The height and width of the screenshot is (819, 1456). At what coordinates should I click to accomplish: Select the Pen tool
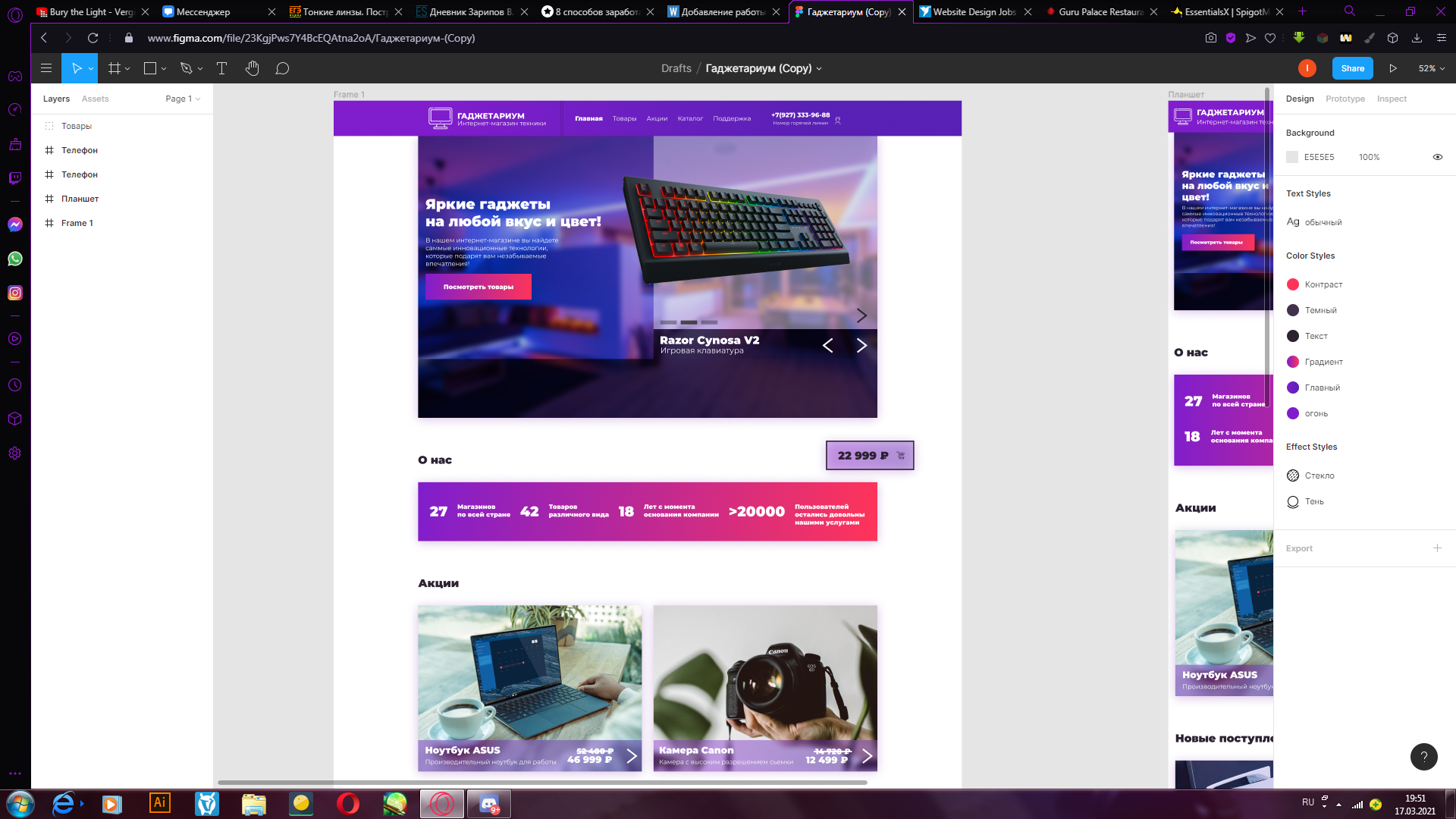pos(186,68)
